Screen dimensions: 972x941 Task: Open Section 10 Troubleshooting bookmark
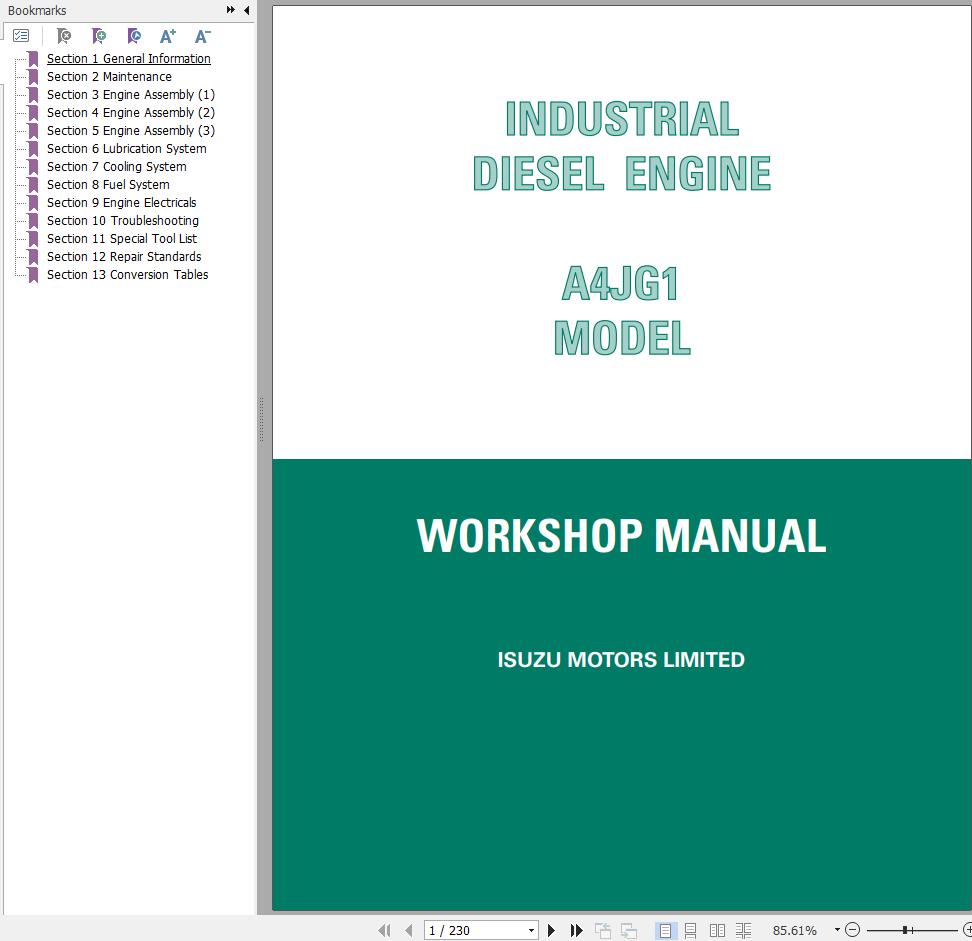coord(123,220)
